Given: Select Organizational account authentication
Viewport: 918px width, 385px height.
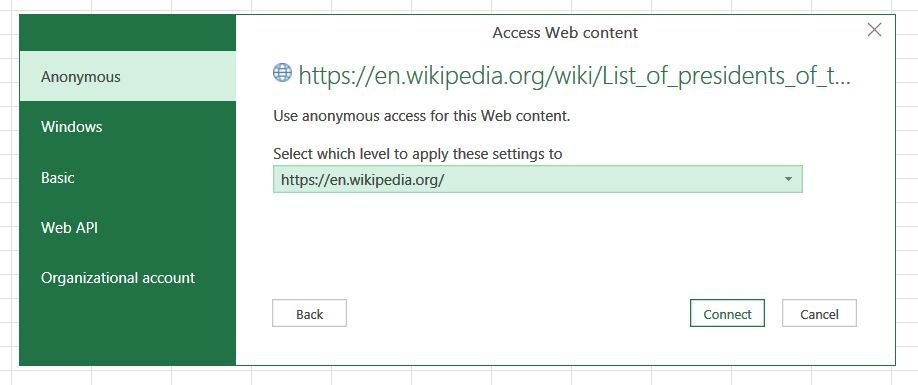Looking at the screenshot, I should pos(128,277).
